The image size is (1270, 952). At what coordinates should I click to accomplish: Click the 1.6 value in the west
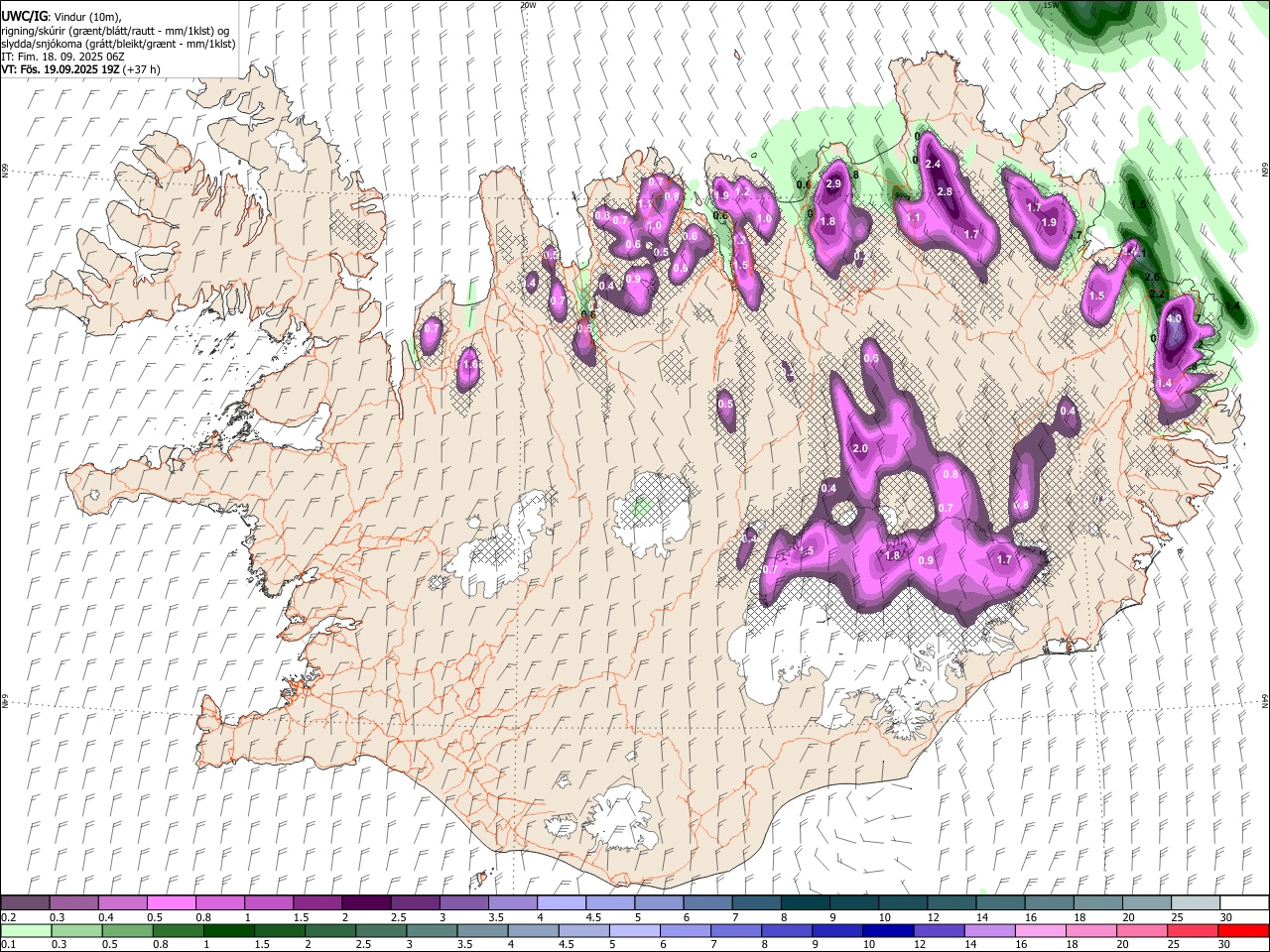[470, 365]
